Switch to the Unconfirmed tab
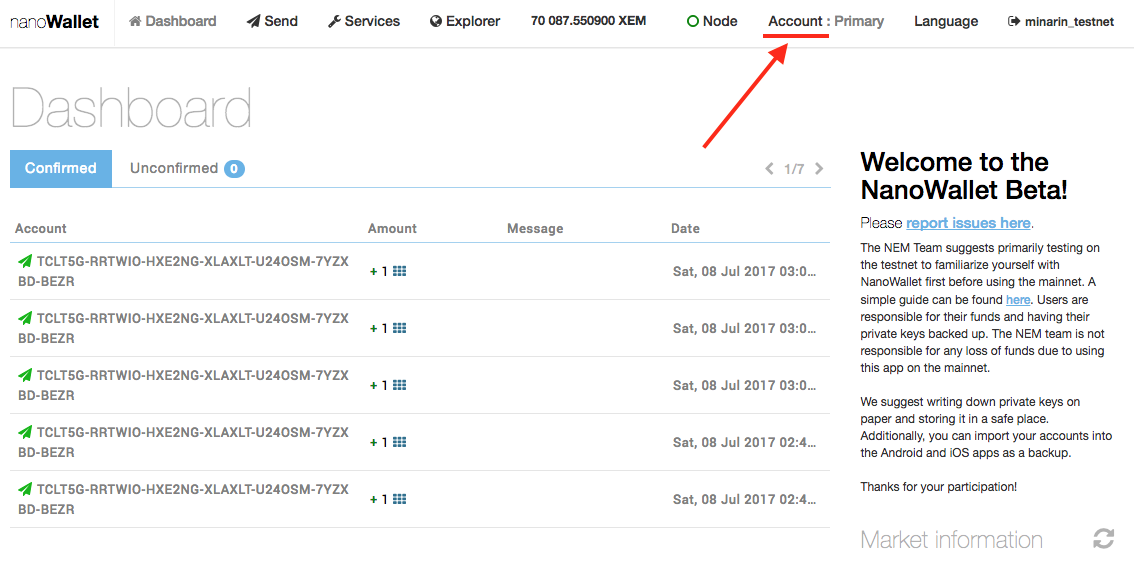Viewport: 1134px width, 567px height. coord(187,169)
